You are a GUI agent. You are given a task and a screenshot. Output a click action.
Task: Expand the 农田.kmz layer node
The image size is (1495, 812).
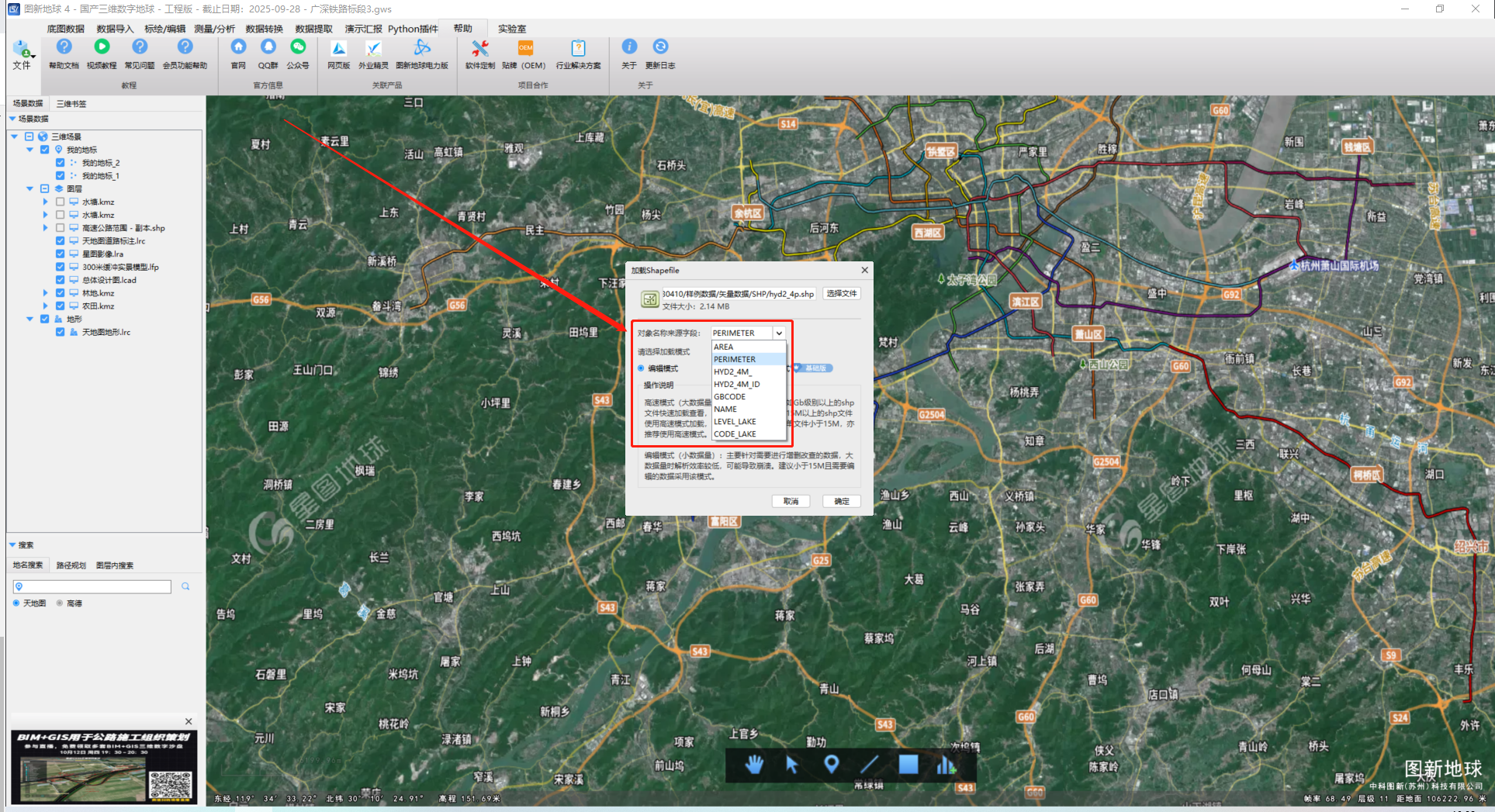(45, 306)
